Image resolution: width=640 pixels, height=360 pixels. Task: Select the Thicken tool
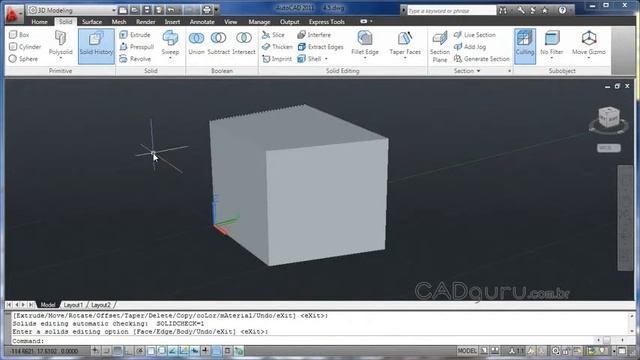coord(277,47)
